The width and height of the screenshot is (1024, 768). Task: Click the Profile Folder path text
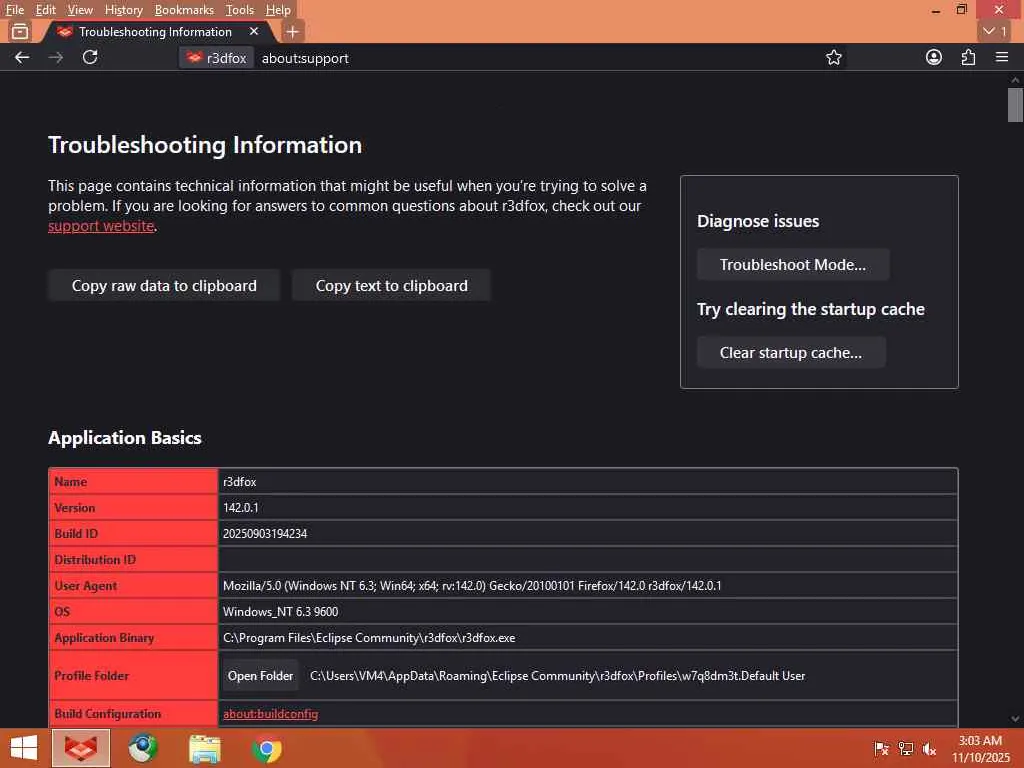557,676
